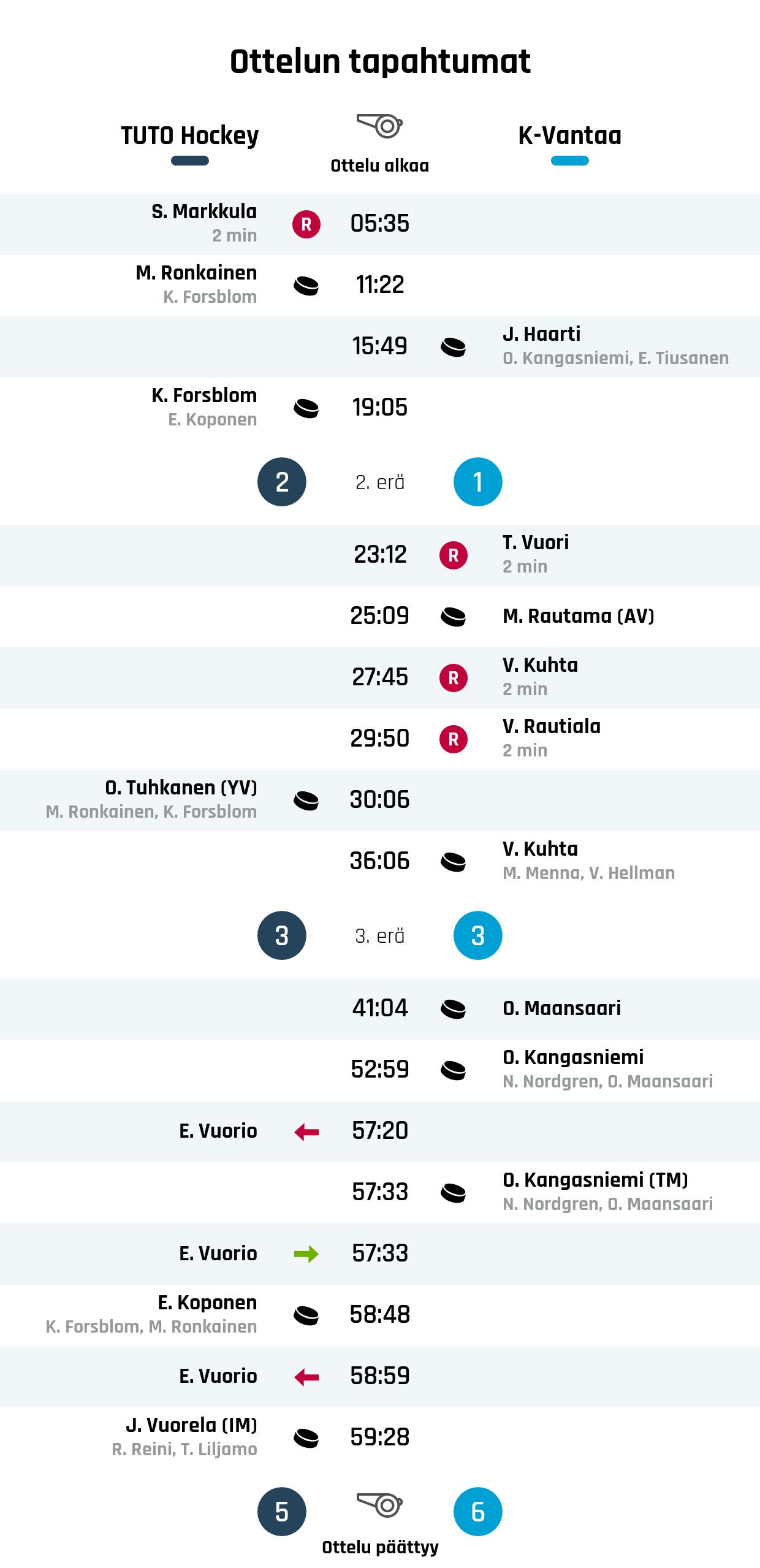Click the red penalty icon at 05:35
The width and height of the screenshot is (760, 1568).
tap(306, 224)
